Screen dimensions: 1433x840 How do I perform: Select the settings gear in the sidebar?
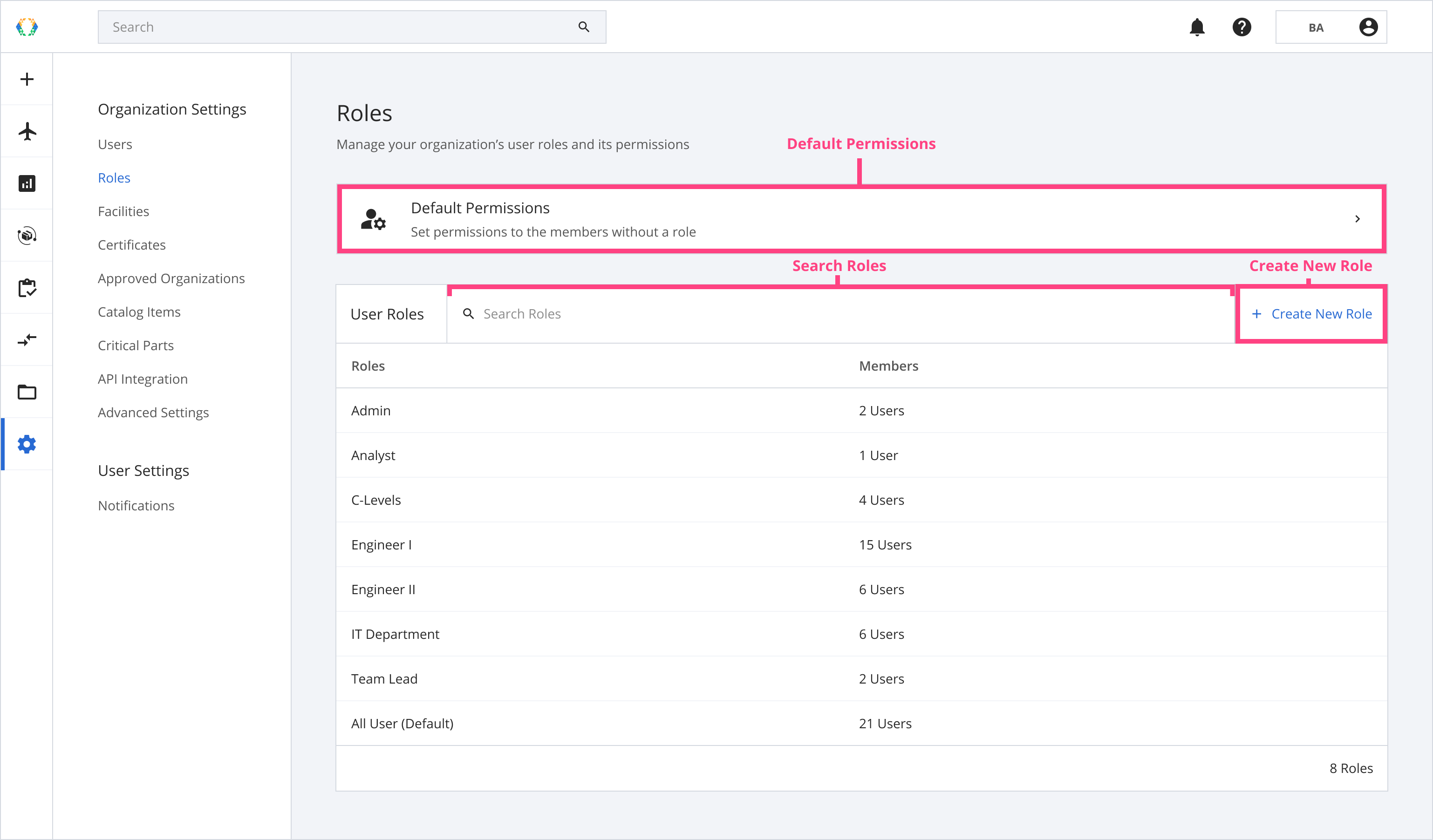27,444
